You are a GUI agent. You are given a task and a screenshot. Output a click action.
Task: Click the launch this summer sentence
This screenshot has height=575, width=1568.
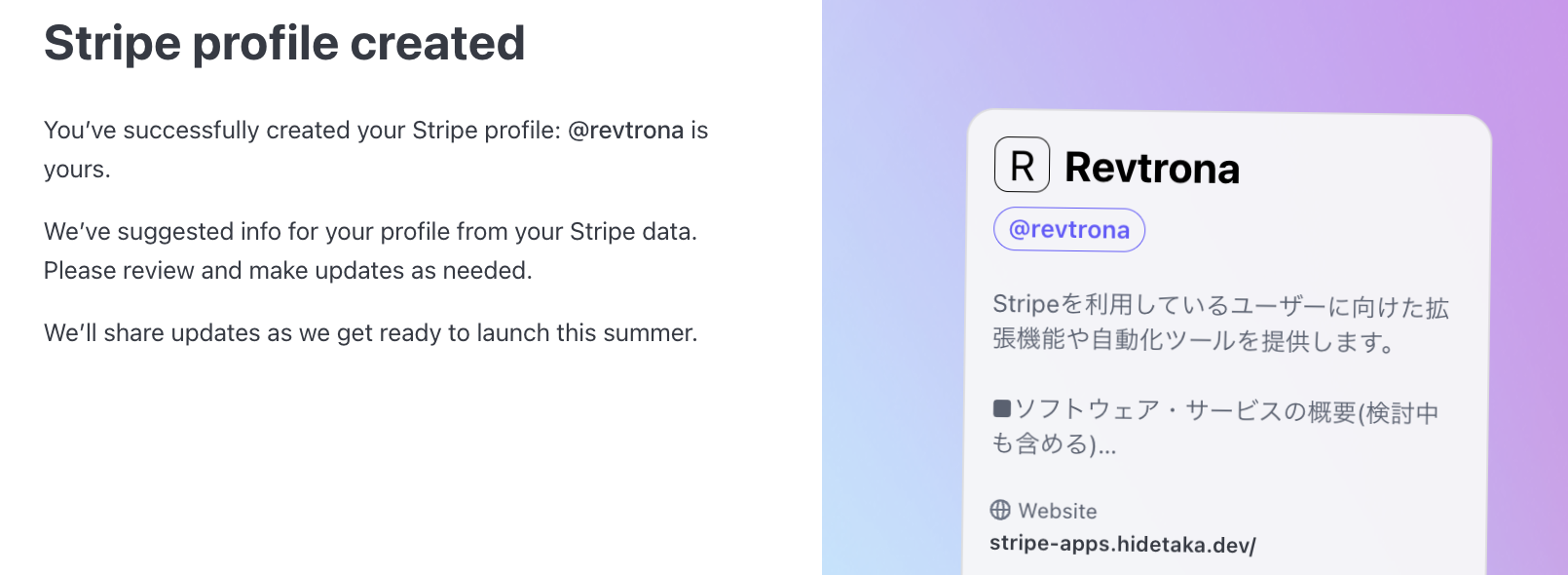point(371,333)
